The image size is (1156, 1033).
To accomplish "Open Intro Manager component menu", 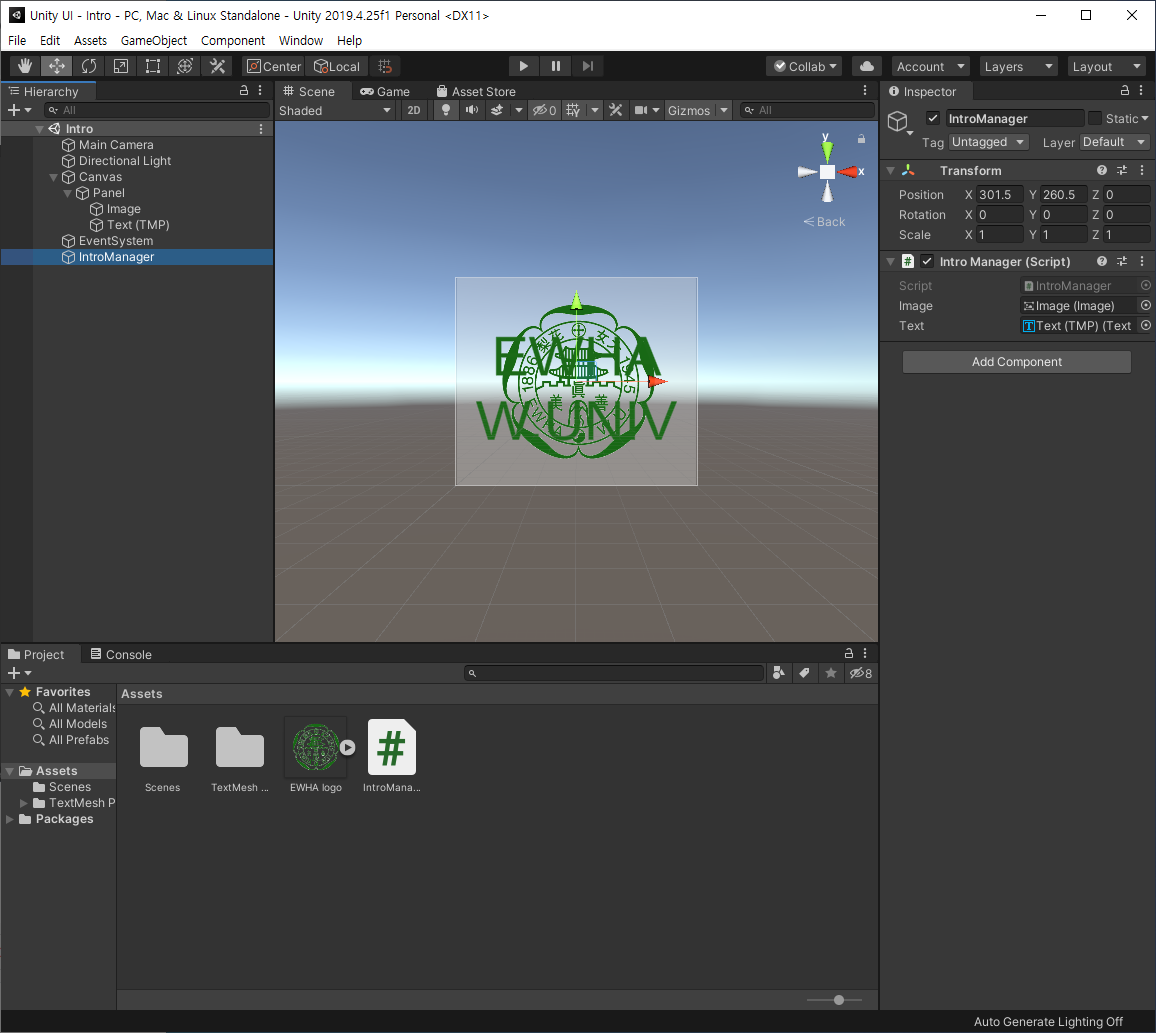I will [x=1142, y=261].
